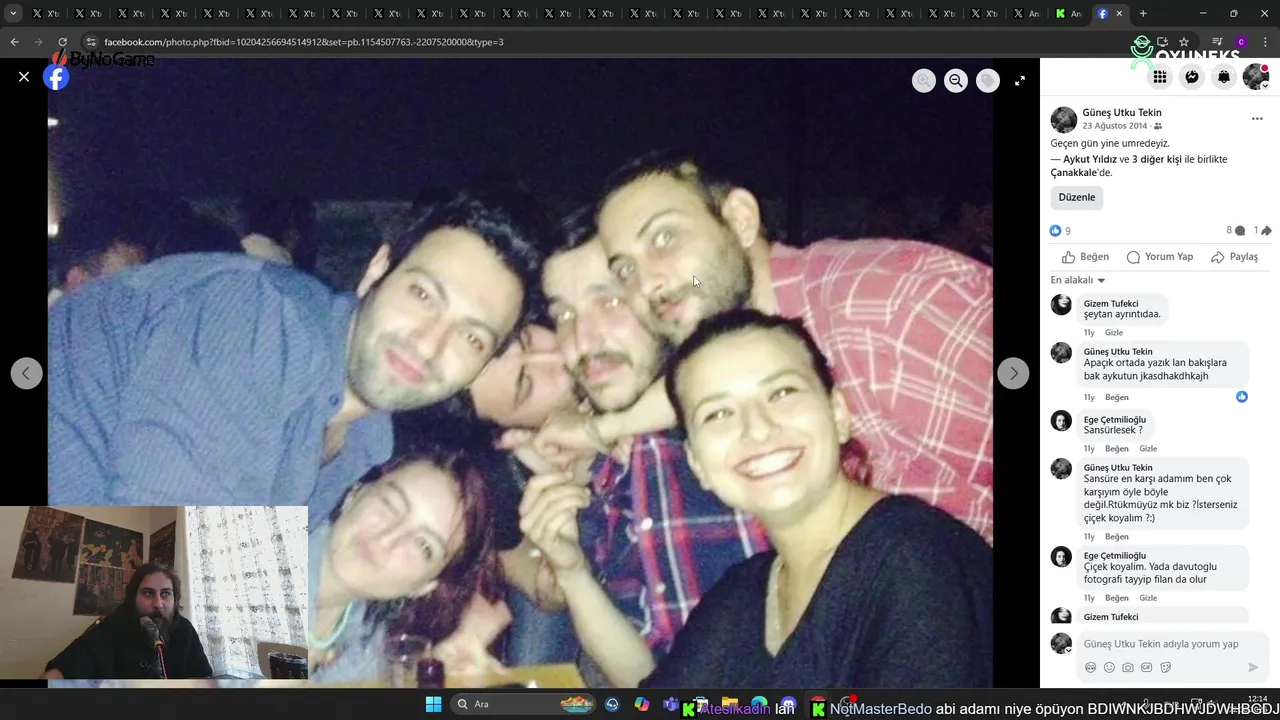The width and height of the screenshot is (1280, 720).
Task: Attach photo with camera icon
Action: pos(1128,668)
